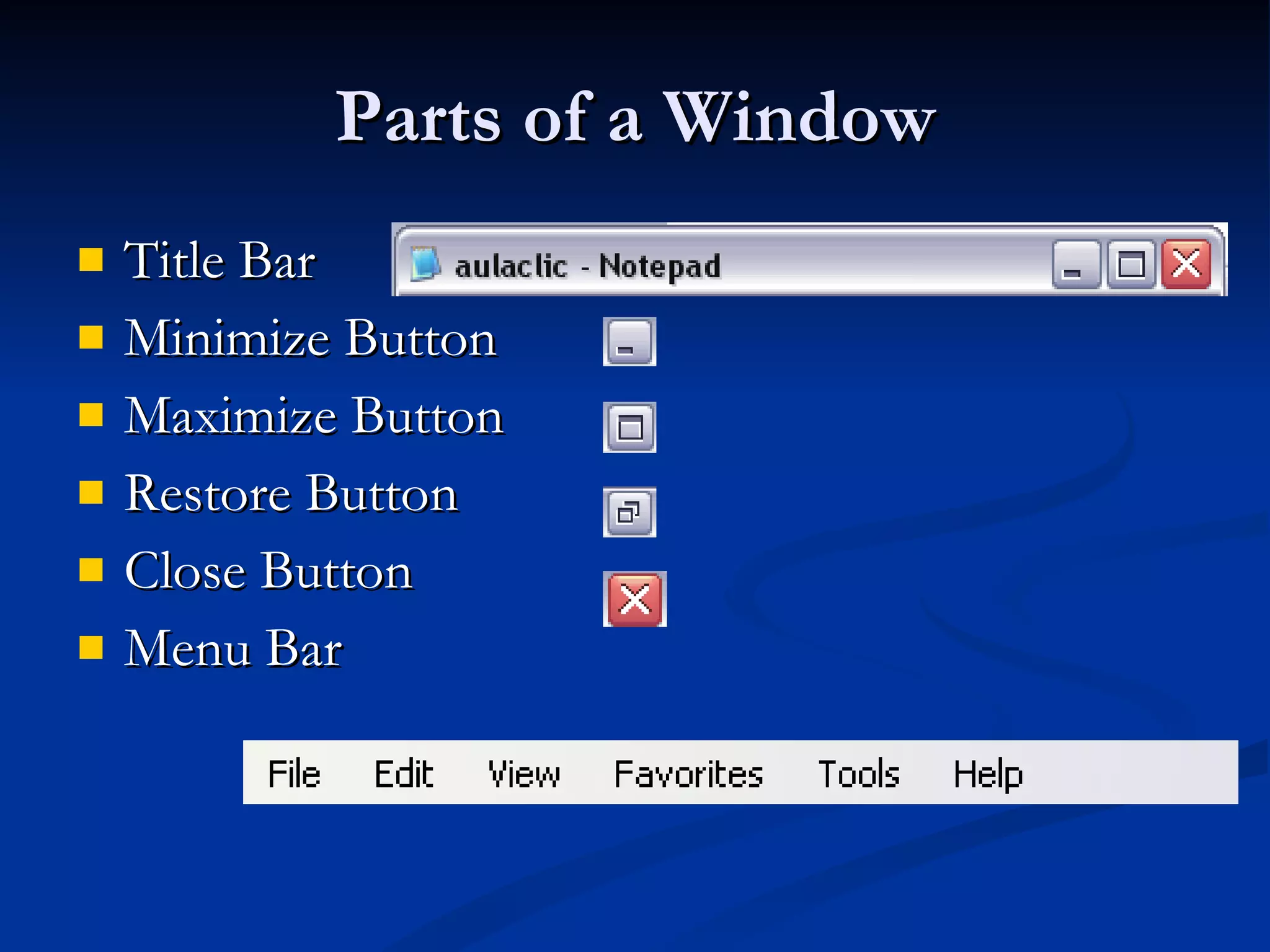Select the 'Menu Bar' bullet text
Viewport: 1270px width, 952px height.
pyautogui.click(x=233, y=648)
